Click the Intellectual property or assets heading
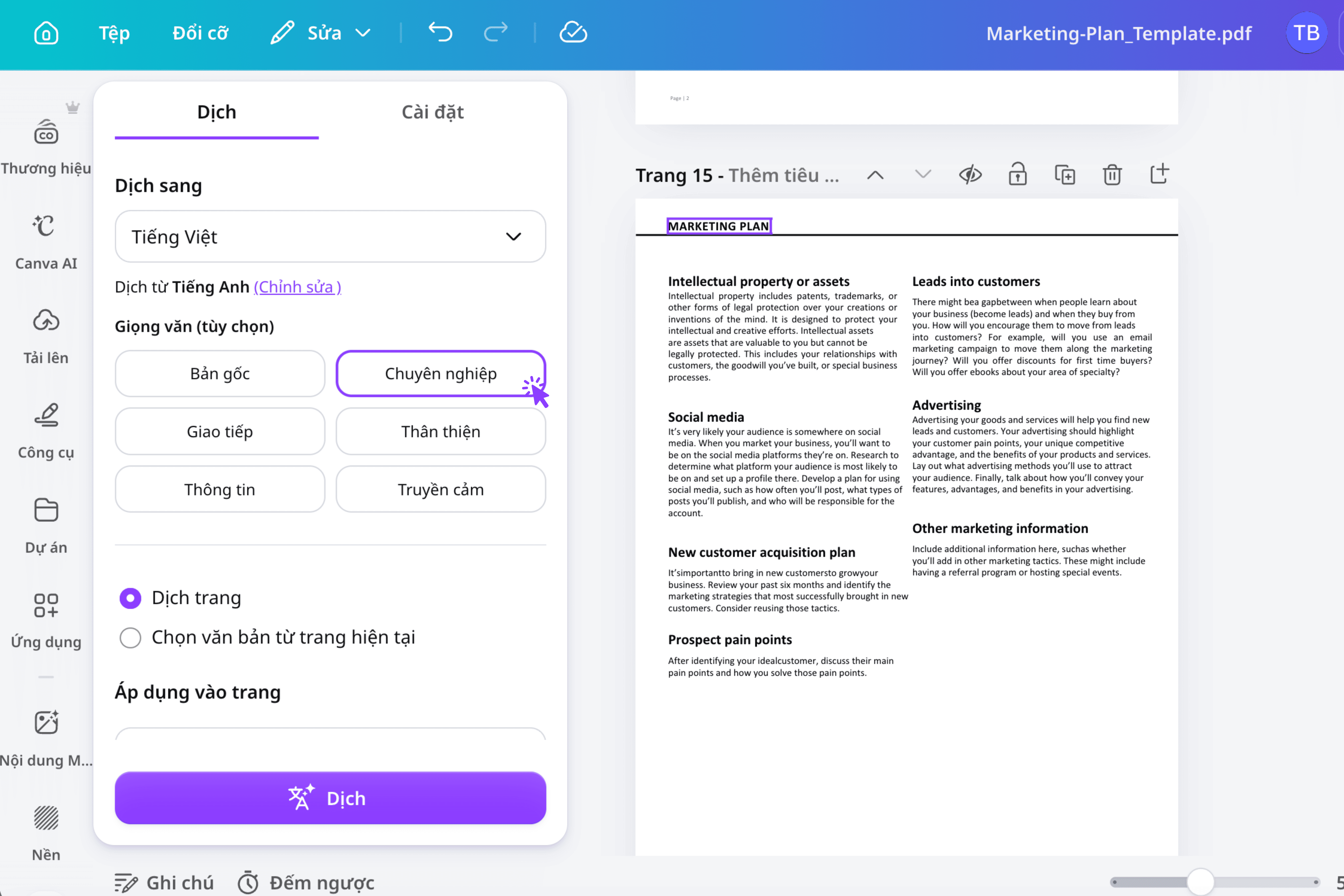Image resolution: width=1344 pixels, height=896 pixels. (758, 282)
